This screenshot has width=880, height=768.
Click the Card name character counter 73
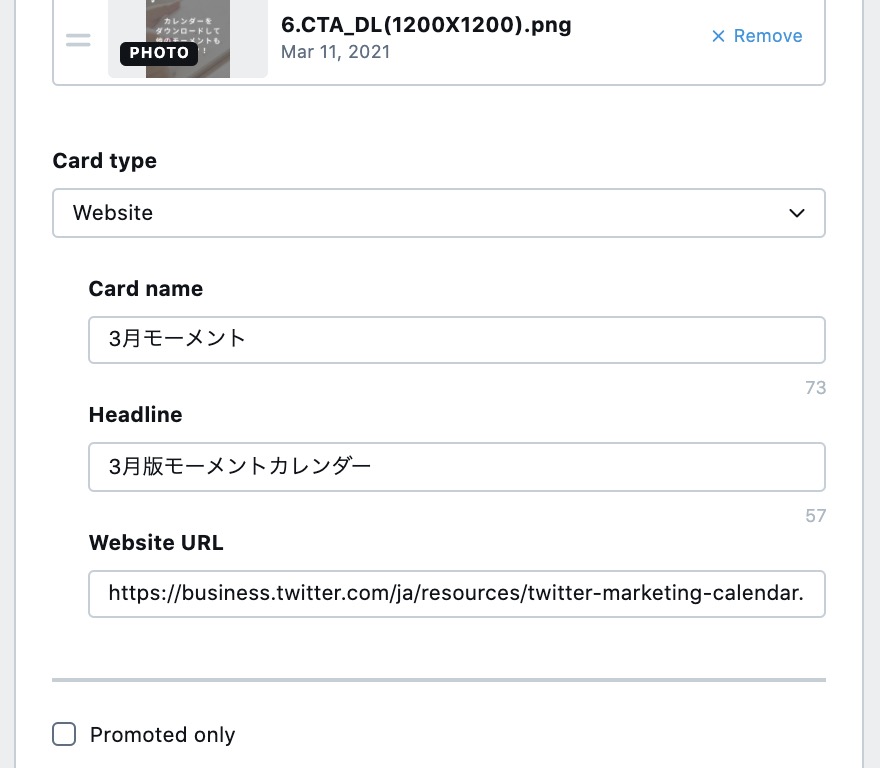pos(815,388)
